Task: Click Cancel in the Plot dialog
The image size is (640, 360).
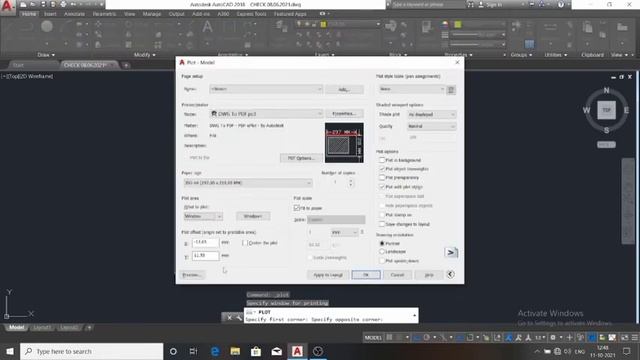Action: (x=397, y=275)
